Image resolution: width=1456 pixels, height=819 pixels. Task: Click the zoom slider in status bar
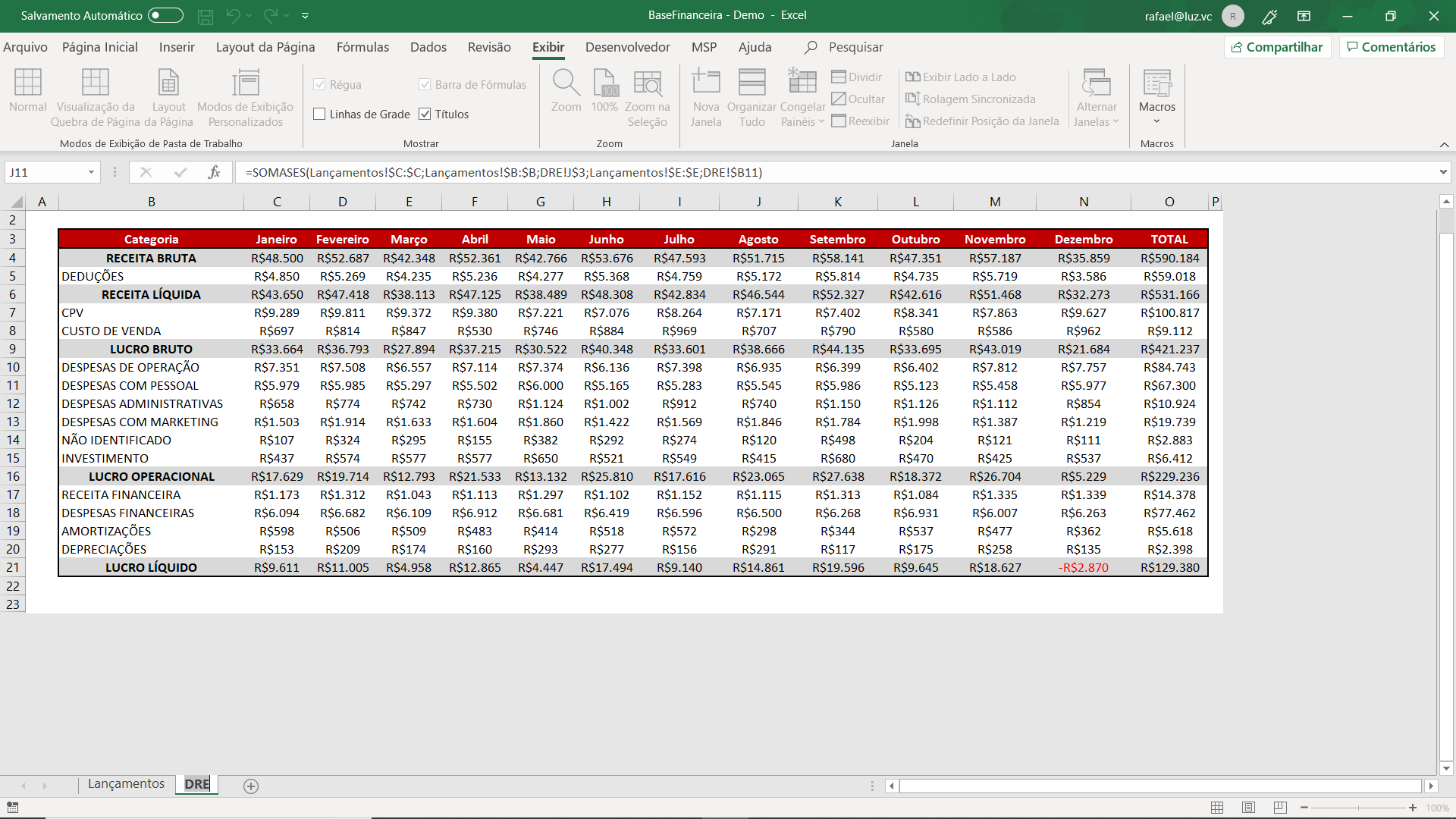click(x=1357, y=808)
